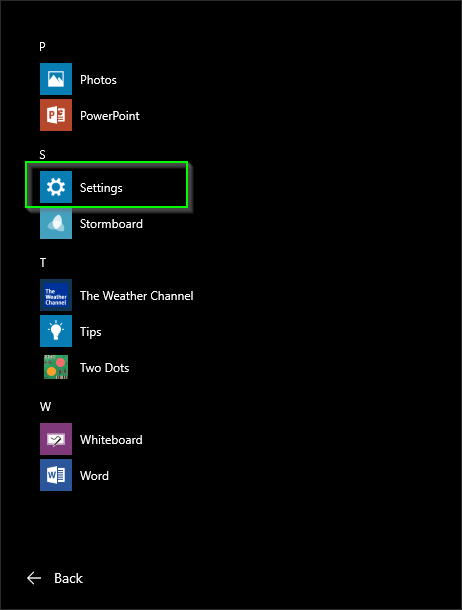The height and width of the screenshot is (610, 462).
Task: Select the Two Dots app name
Action: pyautogui.click(x=104, y=368)
